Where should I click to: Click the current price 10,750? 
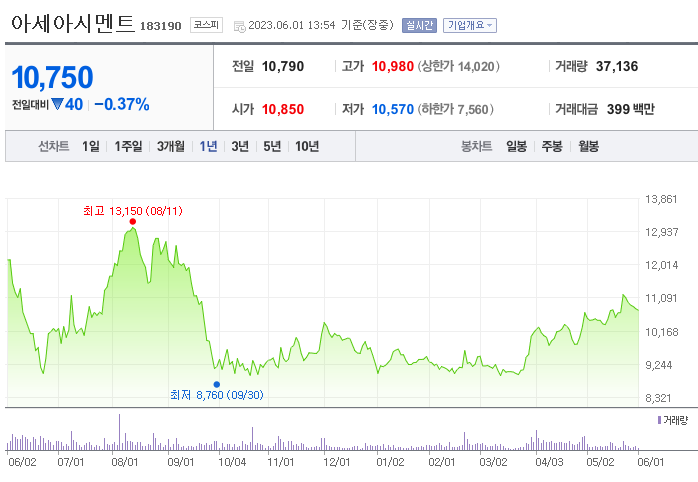[53, 77]
